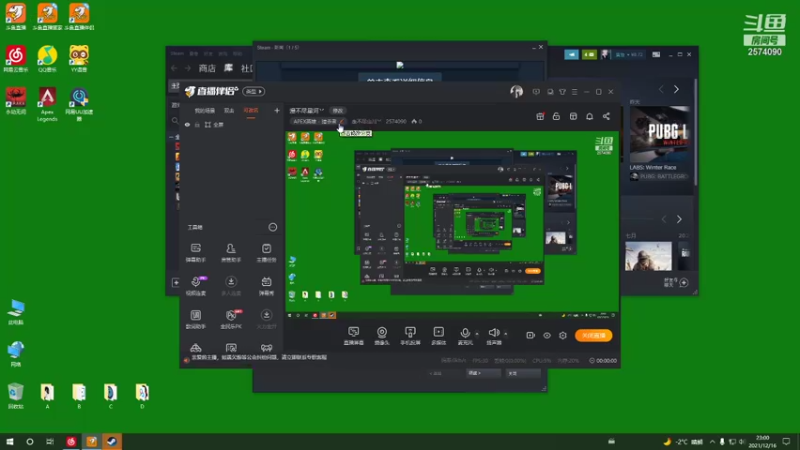Image resolution: width=800 pixels, height=450 pixels.
Task: Open the PK tool with red badge
Action: coord(231,319)
